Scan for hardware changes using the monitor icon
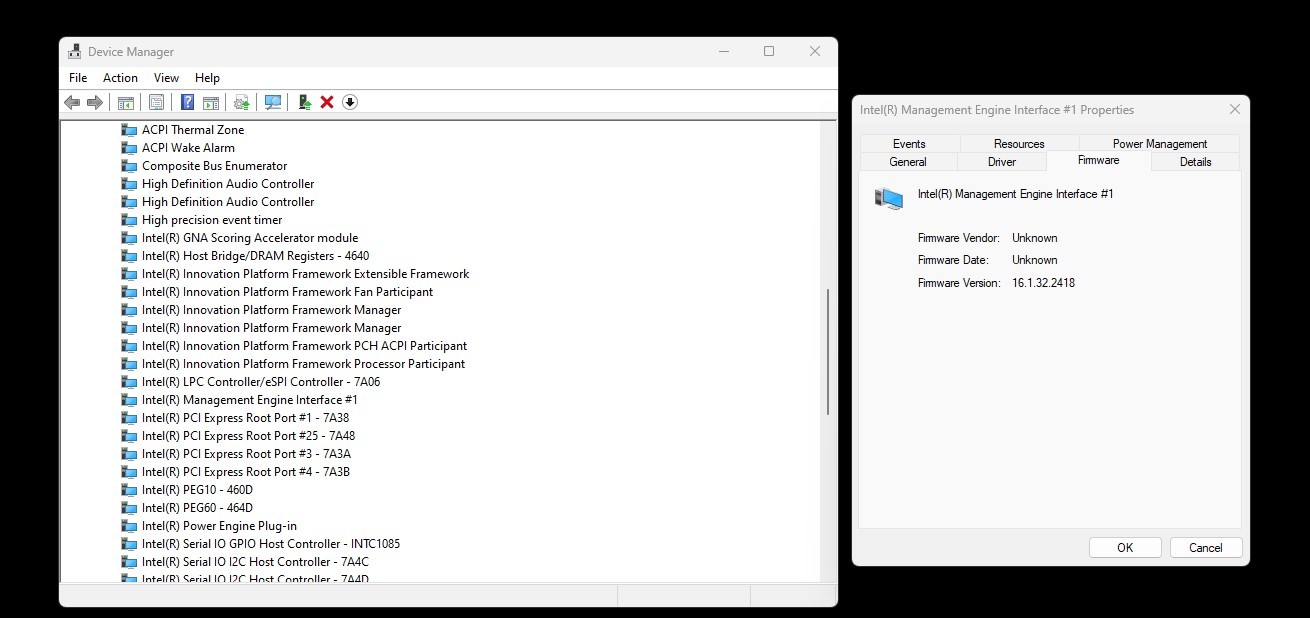Image resolution: width=1310 pixels, height=618 pixels. (272, 102)
